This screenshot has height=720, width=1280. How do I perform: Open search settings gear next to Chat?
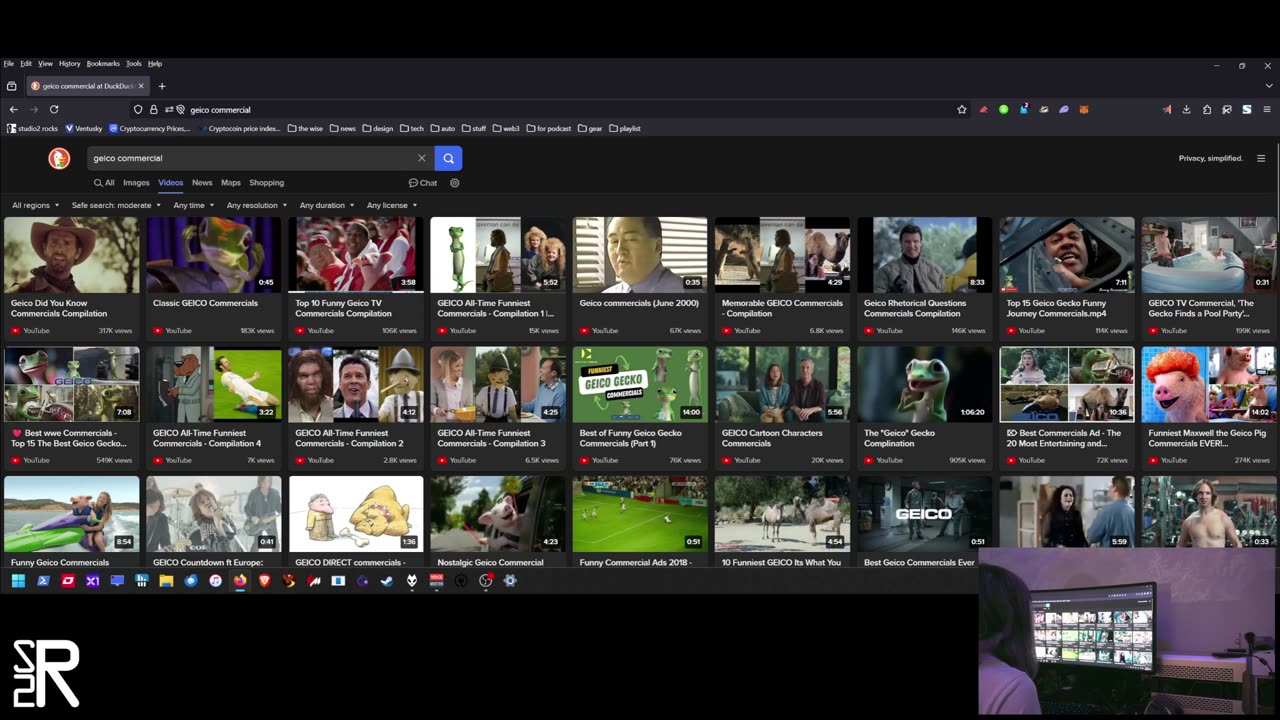coord(455,183)
